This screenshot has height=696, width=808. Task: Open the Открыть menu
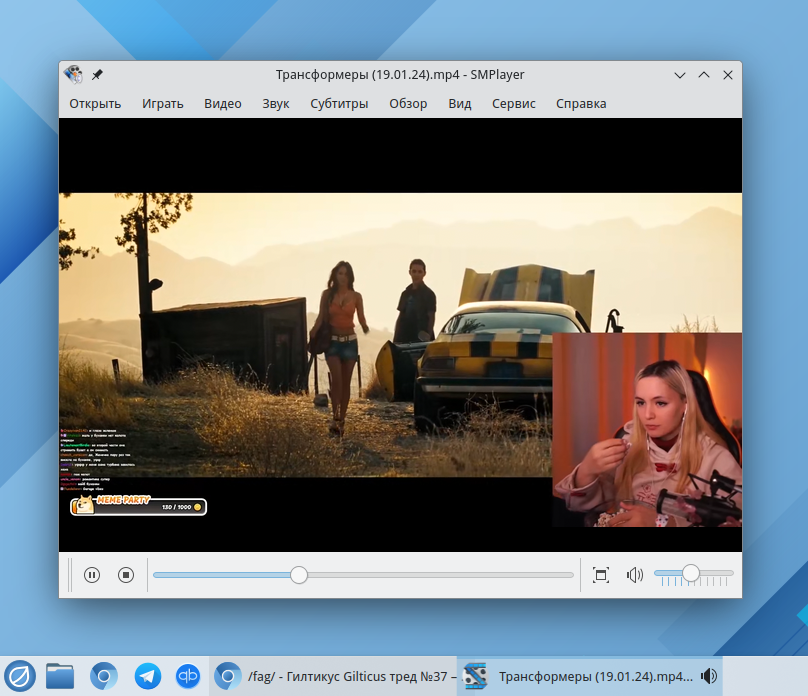coord(95,104)
